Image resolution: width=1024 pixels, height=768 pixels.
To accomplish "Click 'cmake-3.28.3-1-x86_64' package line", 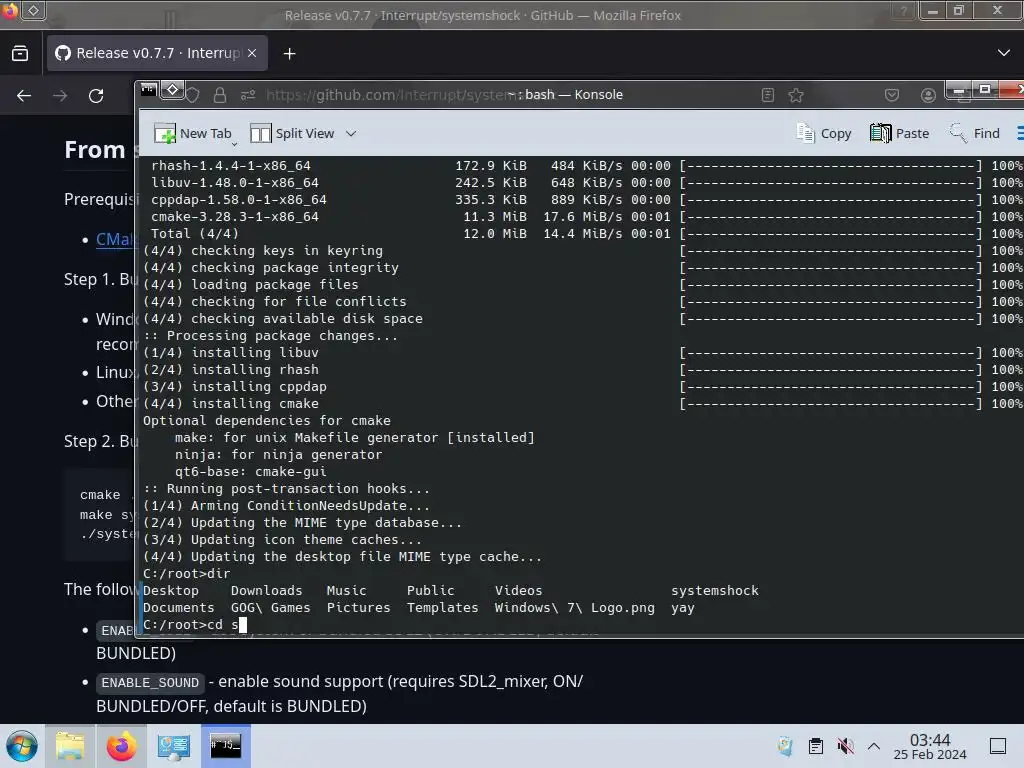I will 234,217.
